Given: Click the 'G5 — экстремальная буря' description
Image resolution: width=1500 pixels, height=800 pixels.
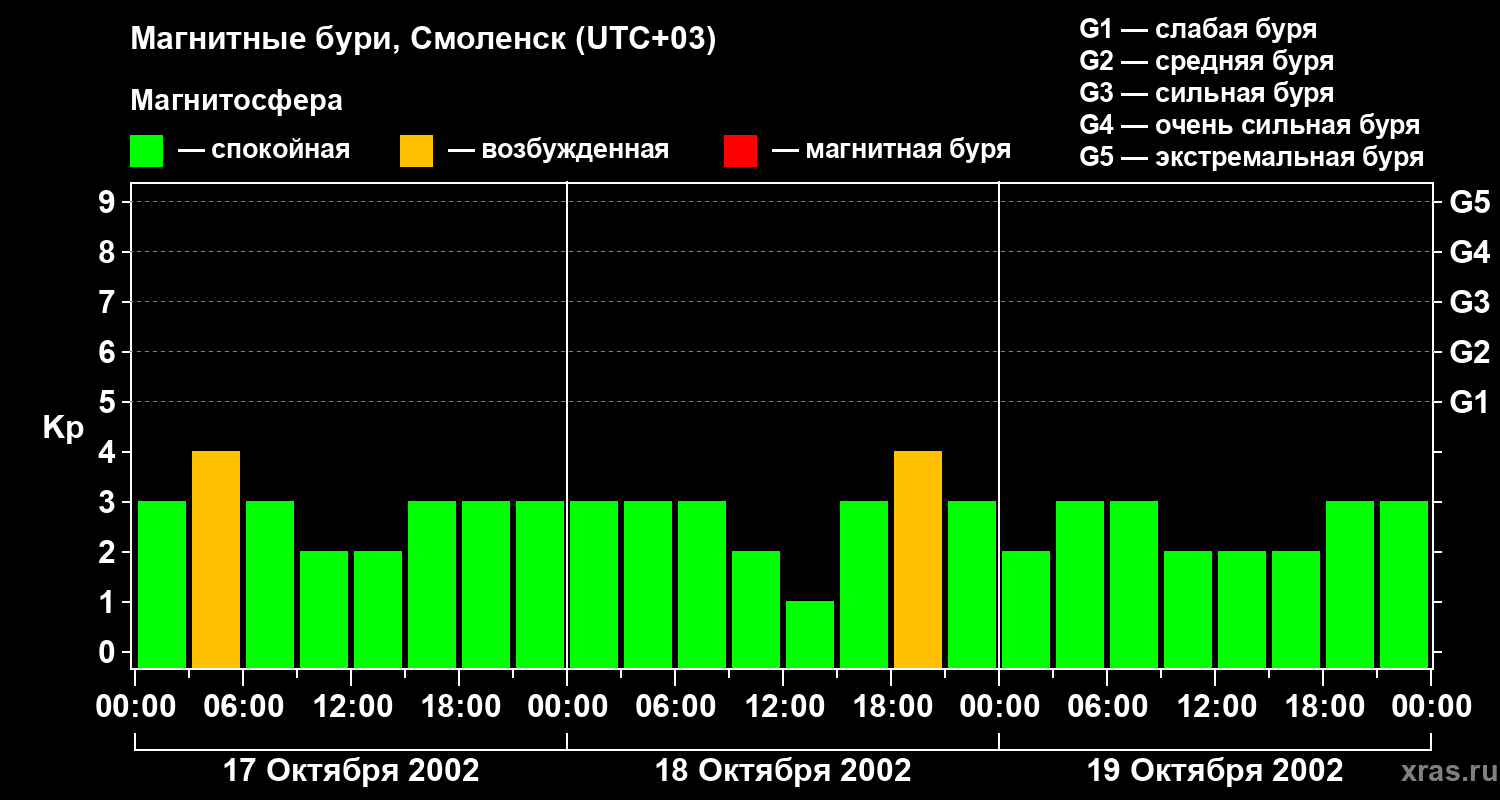Looking at the screenshot, I should pos(1252,157).
